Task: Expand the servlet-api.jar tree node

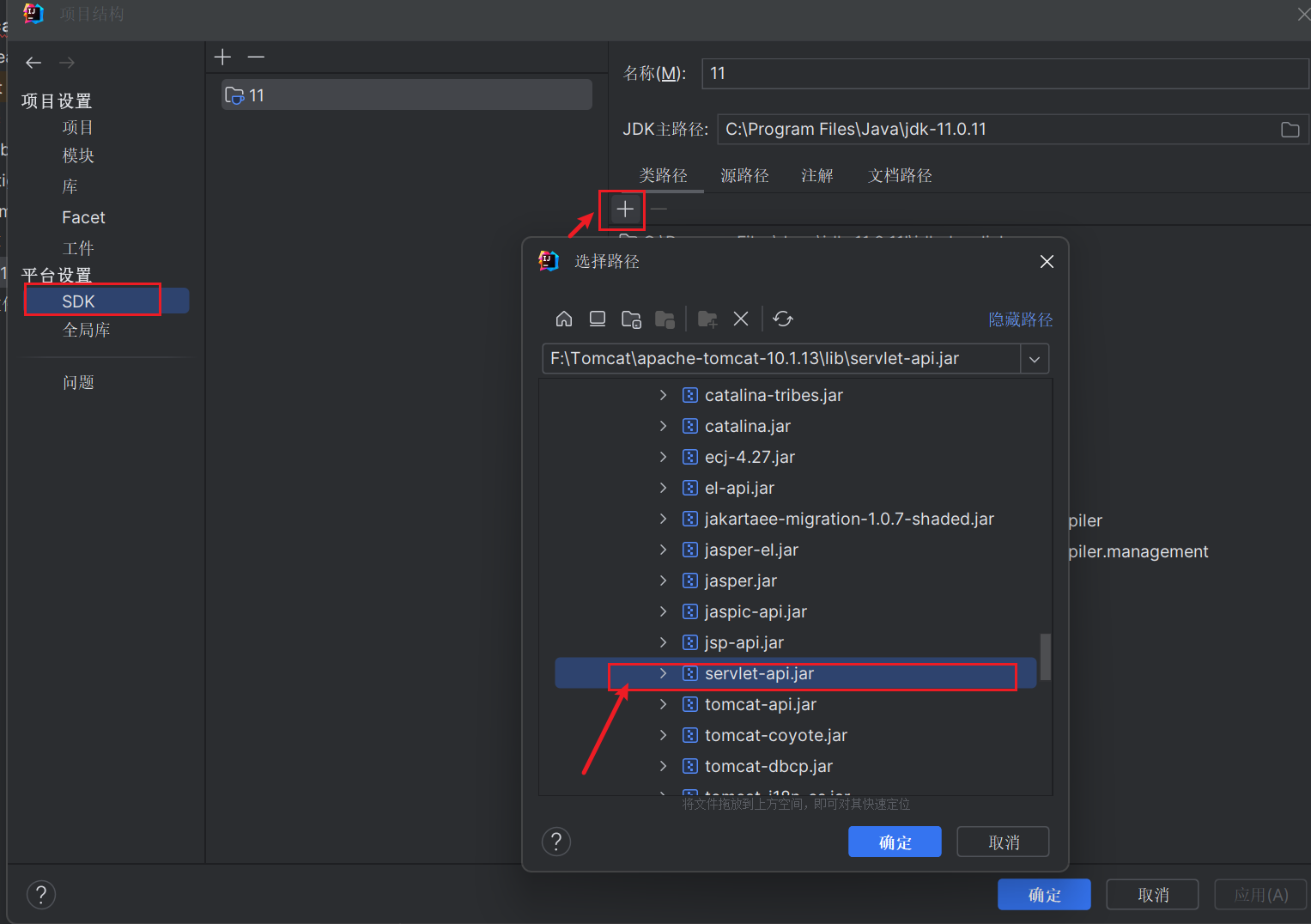Action: coord(663,674)
